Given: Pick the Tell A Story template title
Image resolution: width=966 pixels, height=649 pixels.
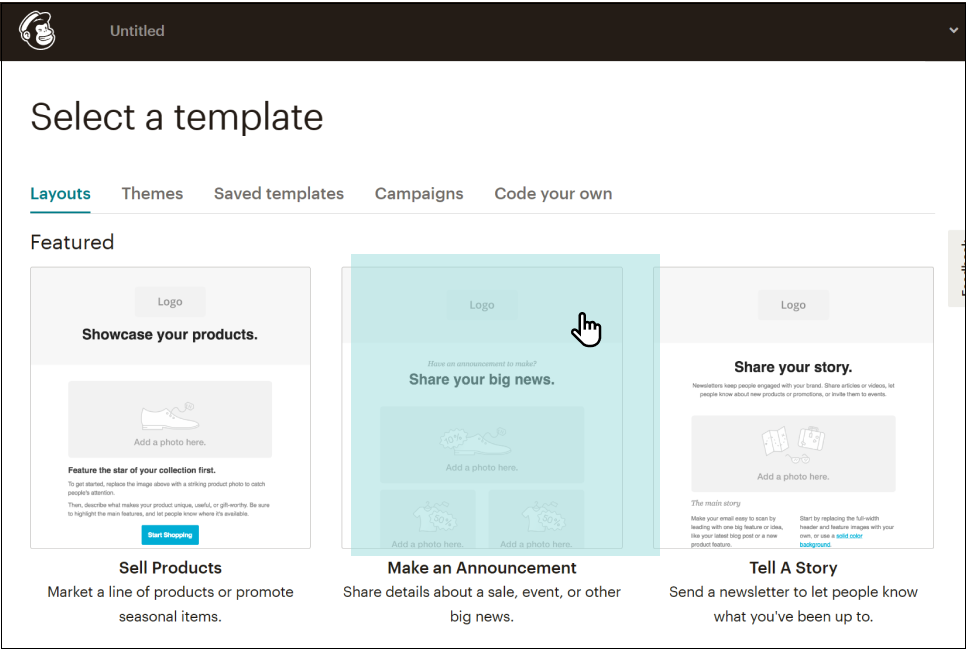Looking at the screenshot, I should (793, 568).
